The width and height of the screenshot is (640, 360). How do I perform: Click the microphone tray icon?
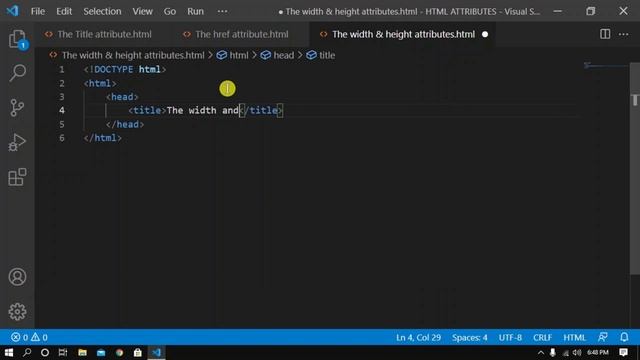point(552,352)
